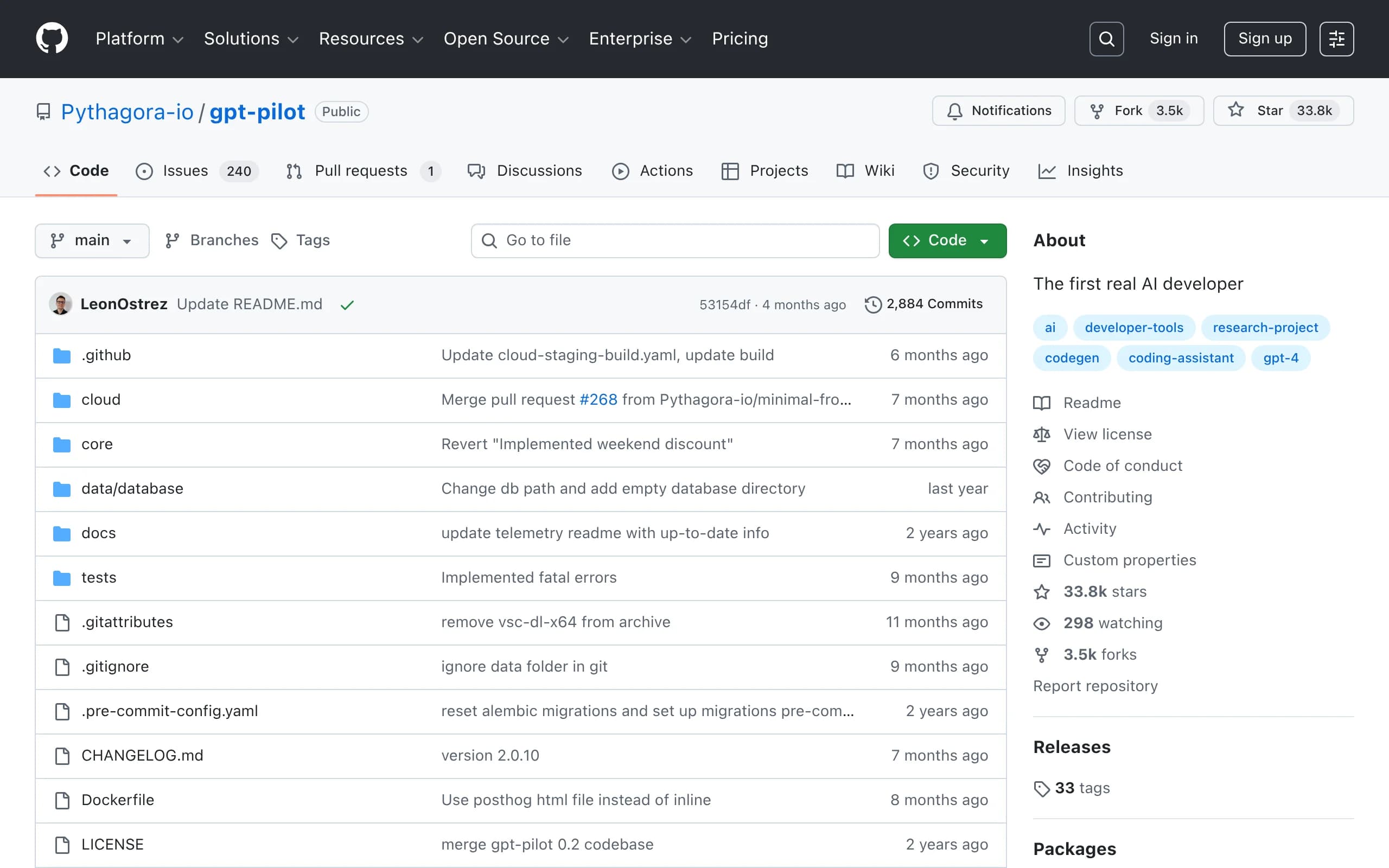1389x868 pixels.
Task: Select the coding-assistant topic tag
Action: point(1181,358)
